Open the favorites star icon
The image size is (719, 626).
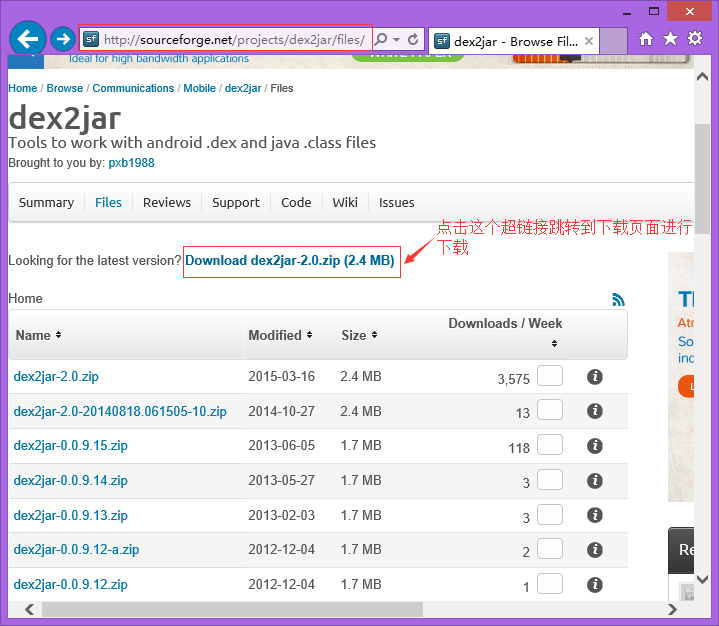[x=670, y=39]
